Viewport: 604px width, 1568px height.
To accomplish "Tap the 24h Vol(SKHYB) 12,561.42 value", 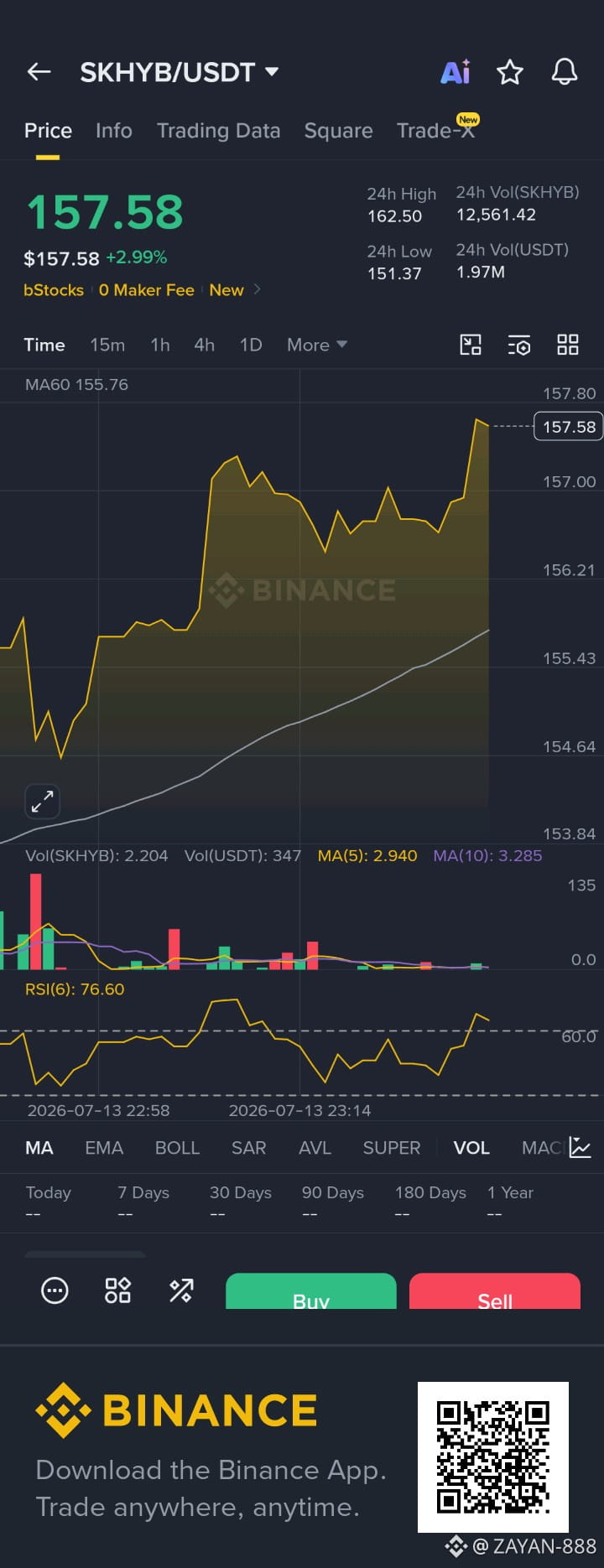I will pos(496,215).
